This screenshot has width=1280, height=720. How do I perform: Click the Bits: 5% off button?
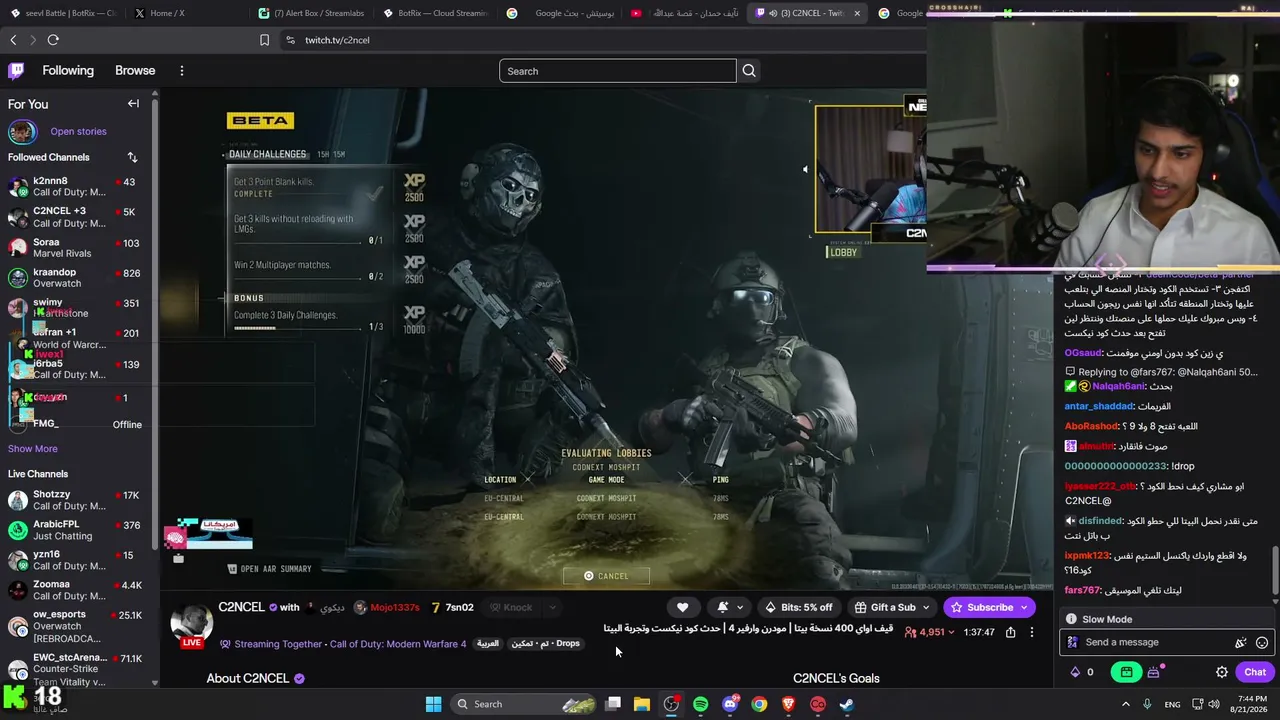(x=798, y=607)
